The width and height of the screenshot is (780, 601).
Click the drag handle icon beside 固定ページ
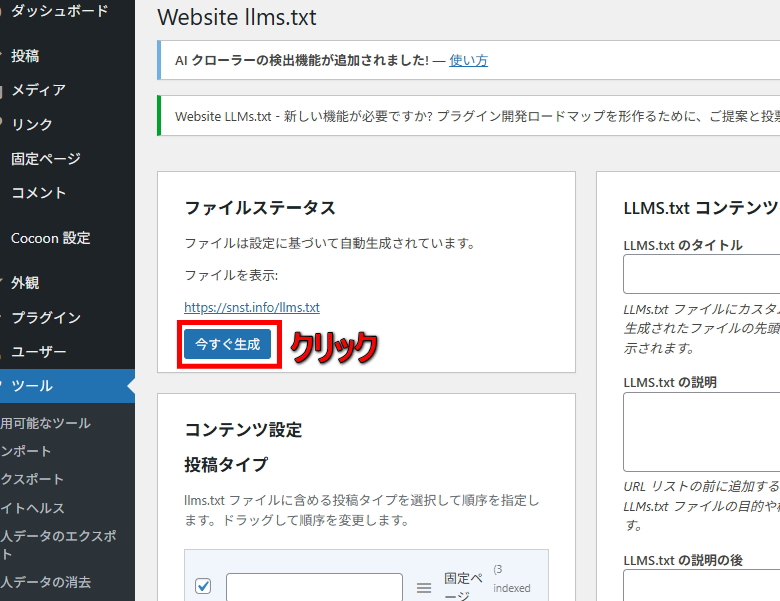coord(424,587)
